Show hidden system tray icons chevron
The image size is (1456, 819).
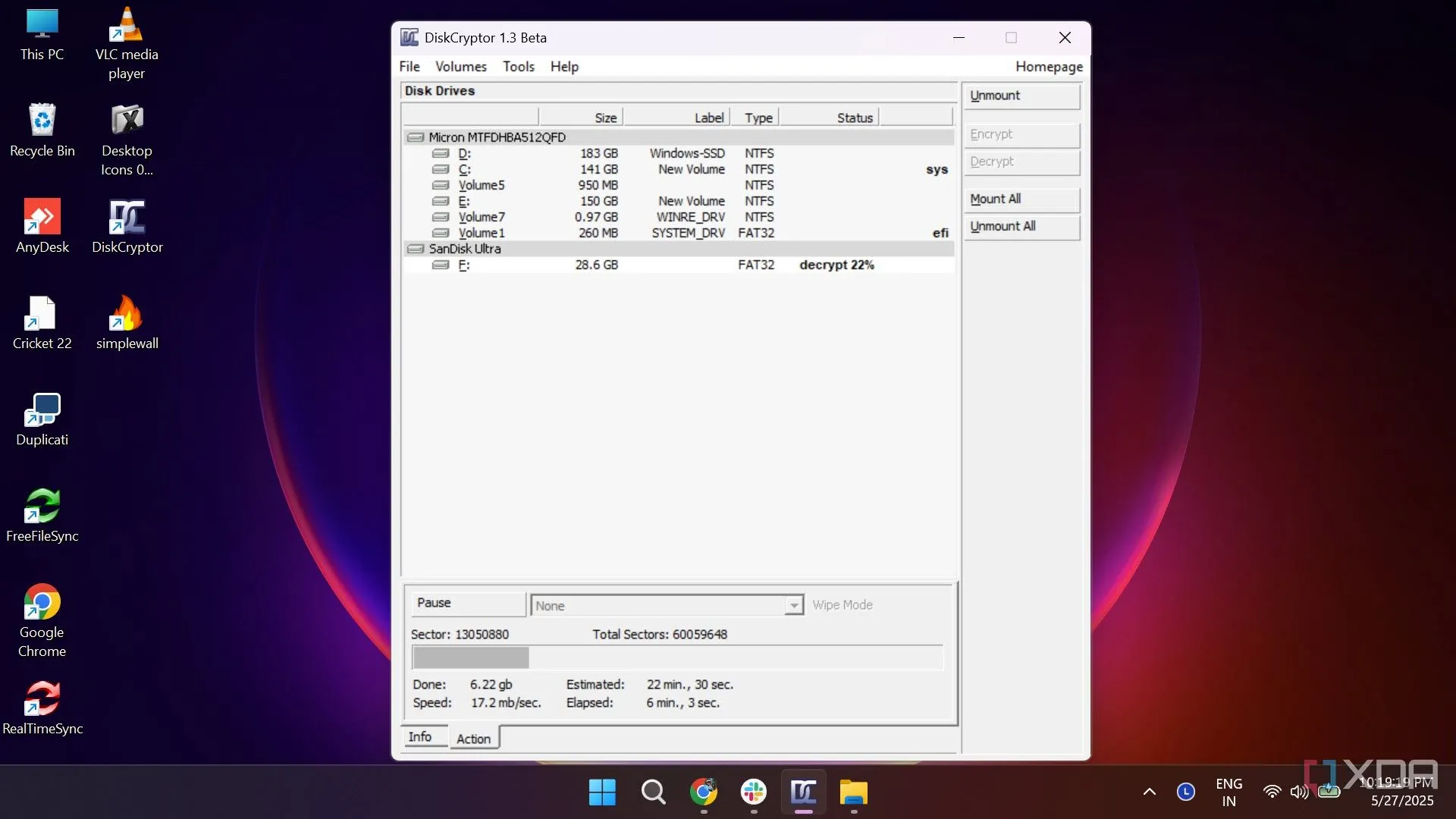[x=1150, y=792]
